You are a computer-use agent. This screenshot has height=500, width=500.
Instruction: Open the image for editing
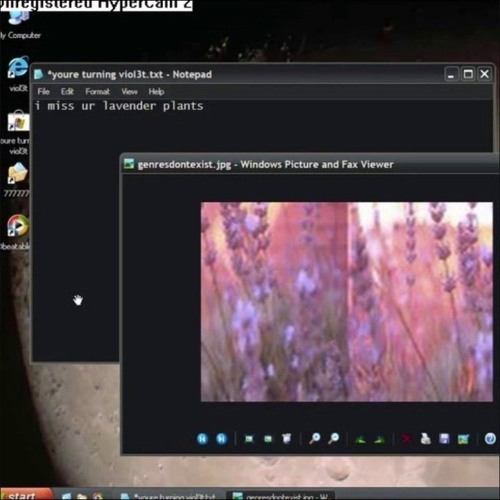463,439
